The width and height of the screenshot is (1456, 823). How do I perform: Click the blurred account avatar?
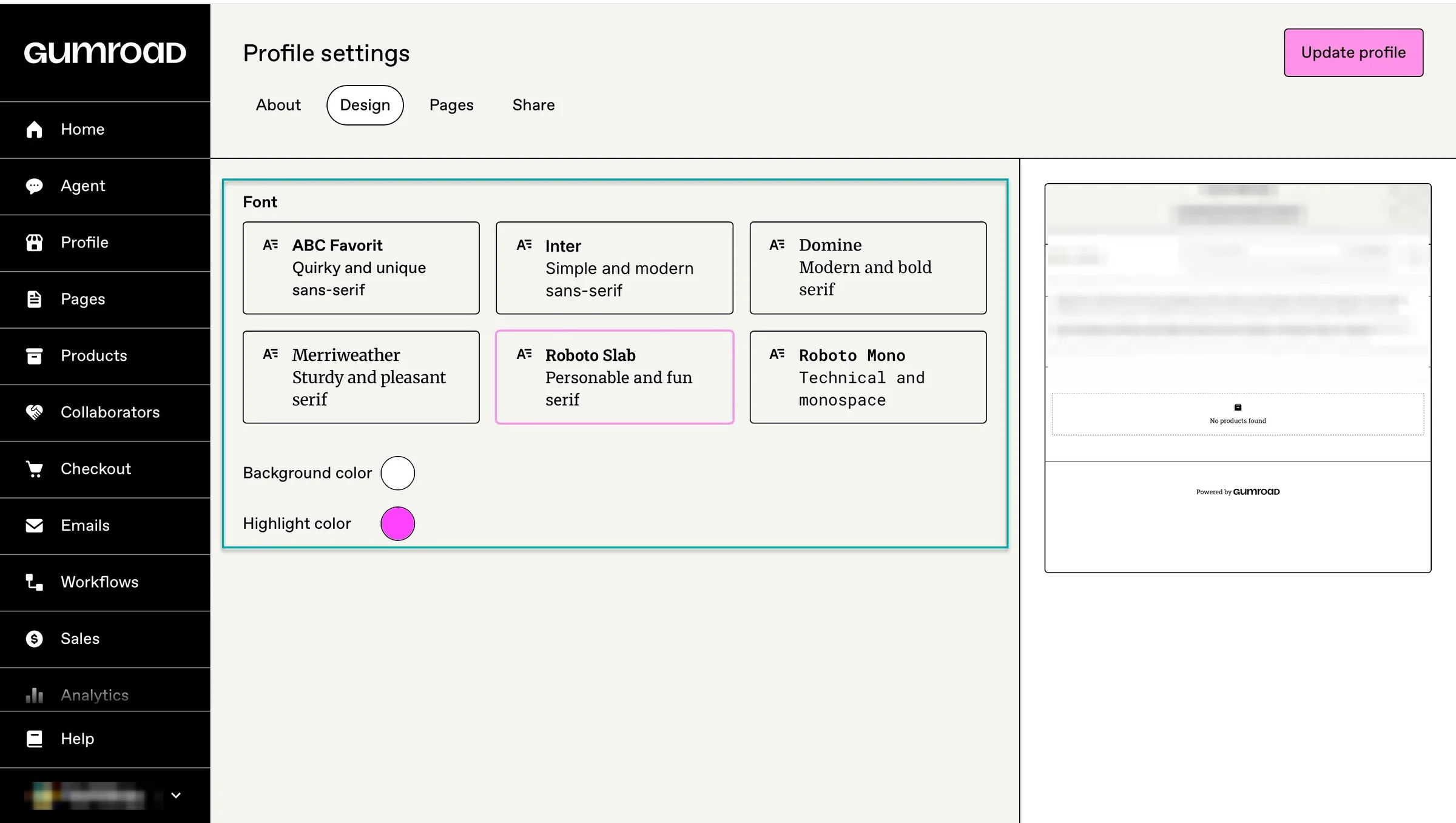pos(42,795)
